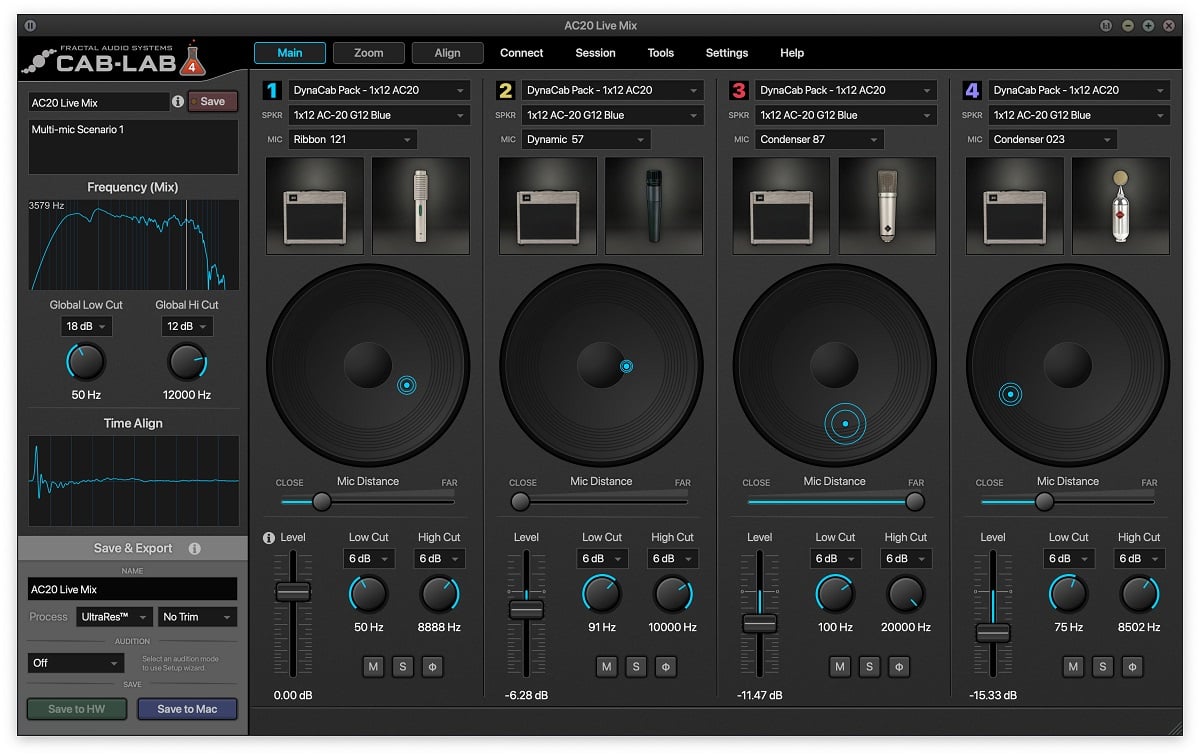
Task: Click the Global Low Cut 50 Hz knob
Action: pos(86,362)
